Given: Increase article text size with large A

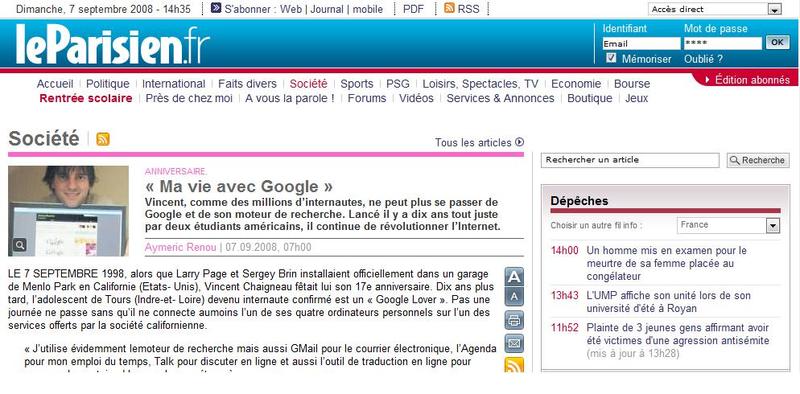Looking at the screenshot, I should pos(514,277).
